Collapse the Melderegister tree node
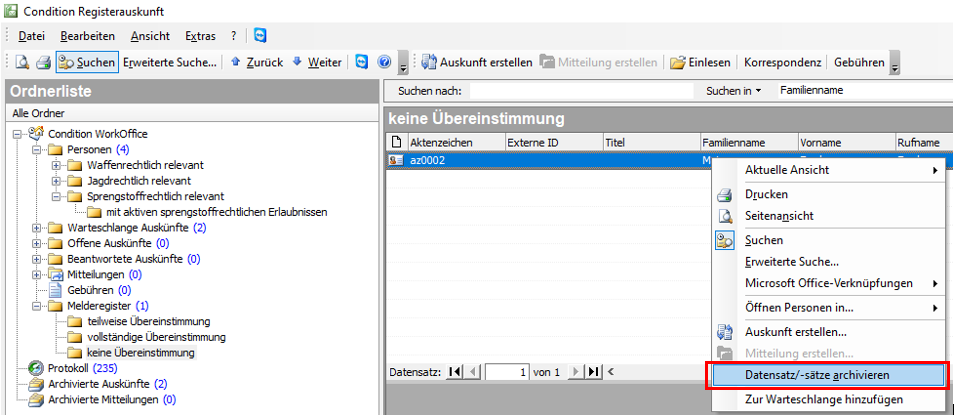The height and width of the screenshot is (415, 957). click(x=38, y=305)
